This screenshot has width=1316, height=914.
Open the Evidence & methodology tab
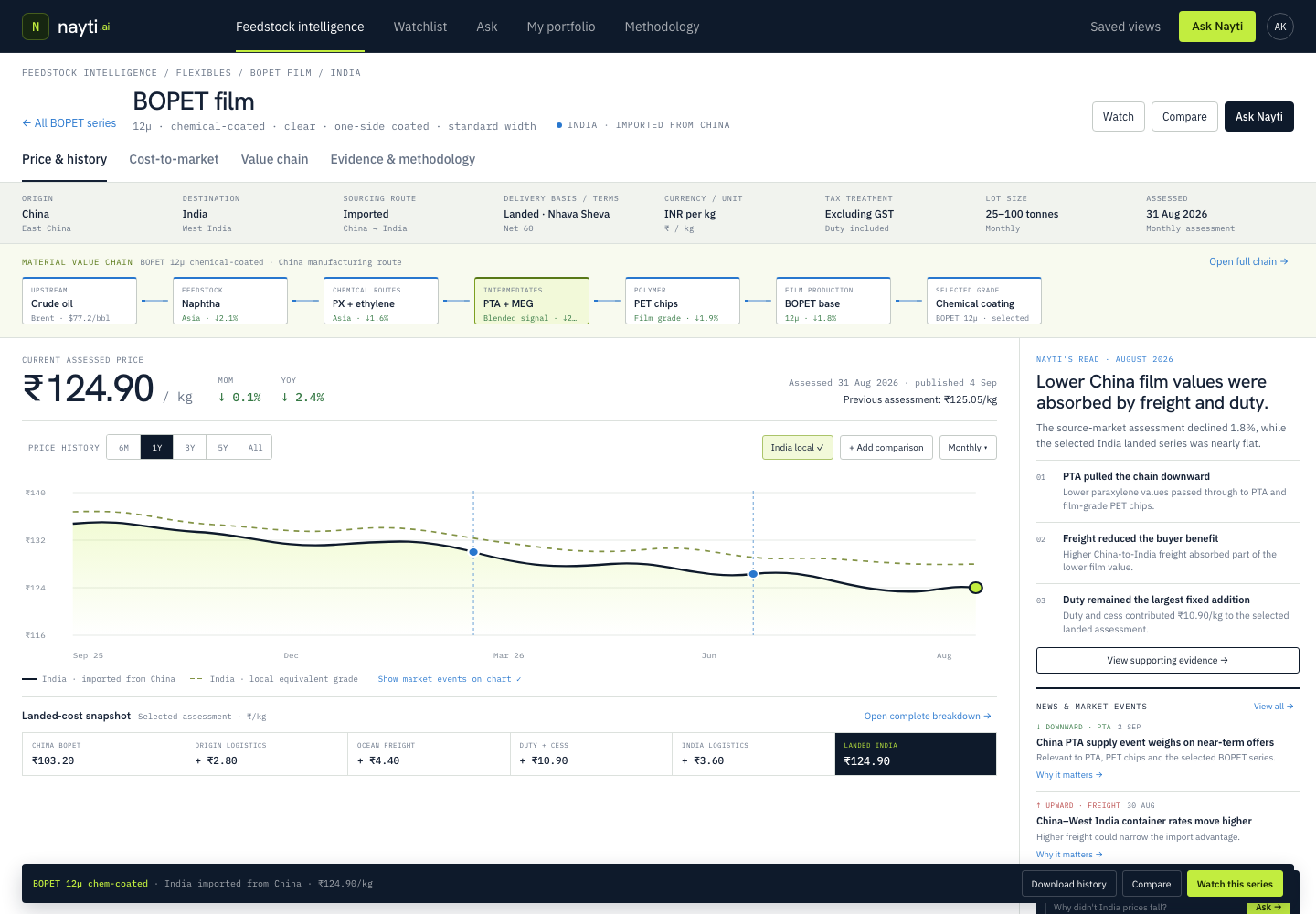point(403,159)
